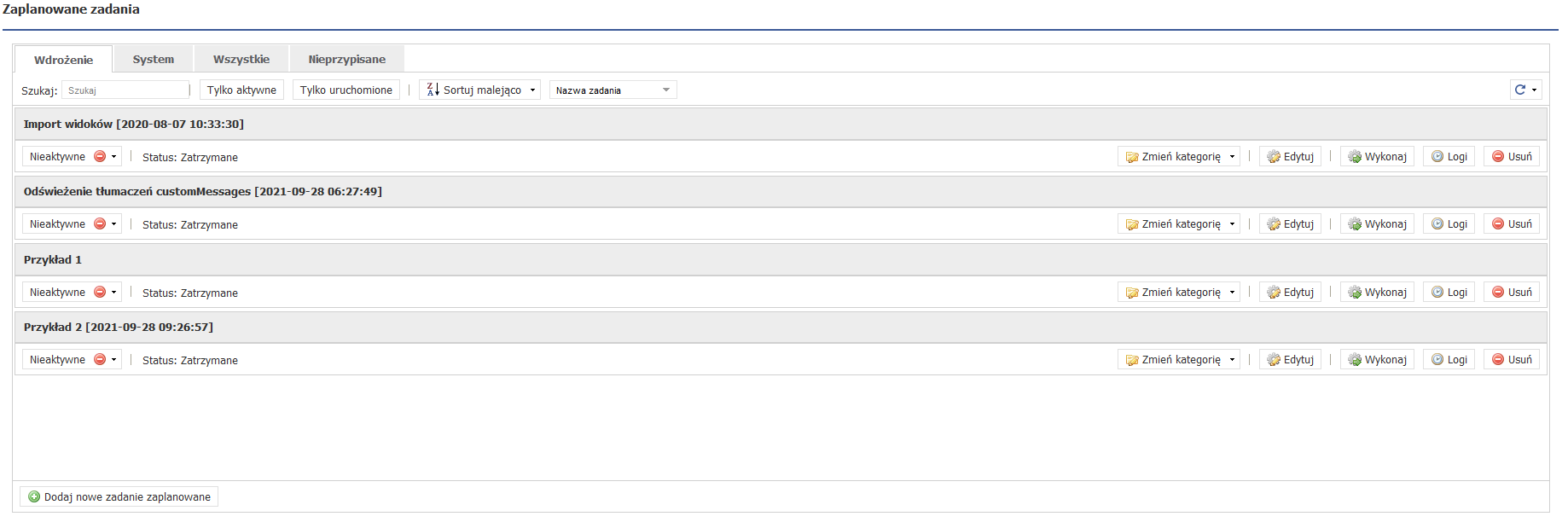Run the Przykład 1 task via Wykonaj
The image size is (1568, 528).
[1377, 293]
